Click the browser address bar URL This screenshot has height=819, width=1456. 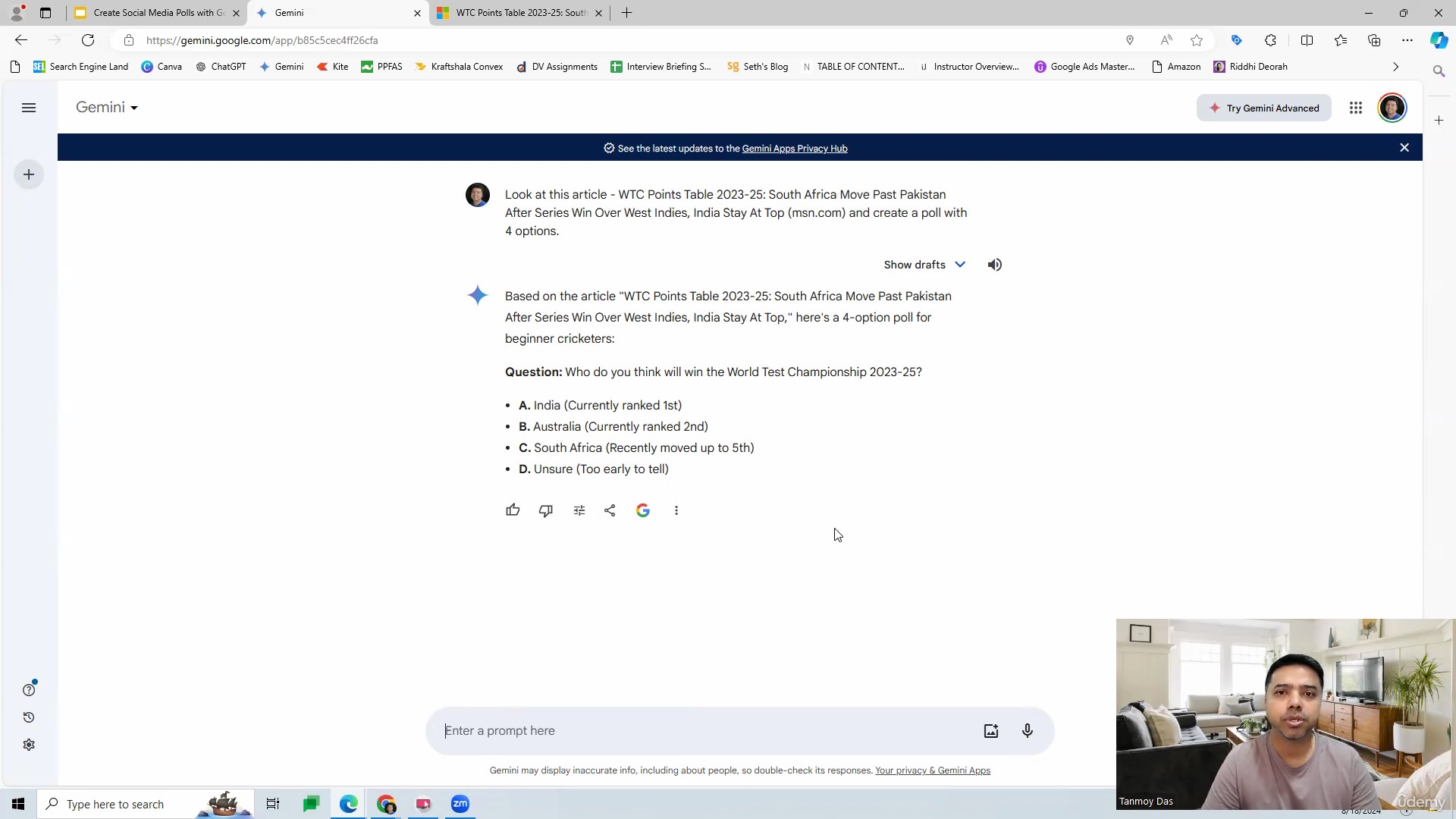[x=262, y=40]
